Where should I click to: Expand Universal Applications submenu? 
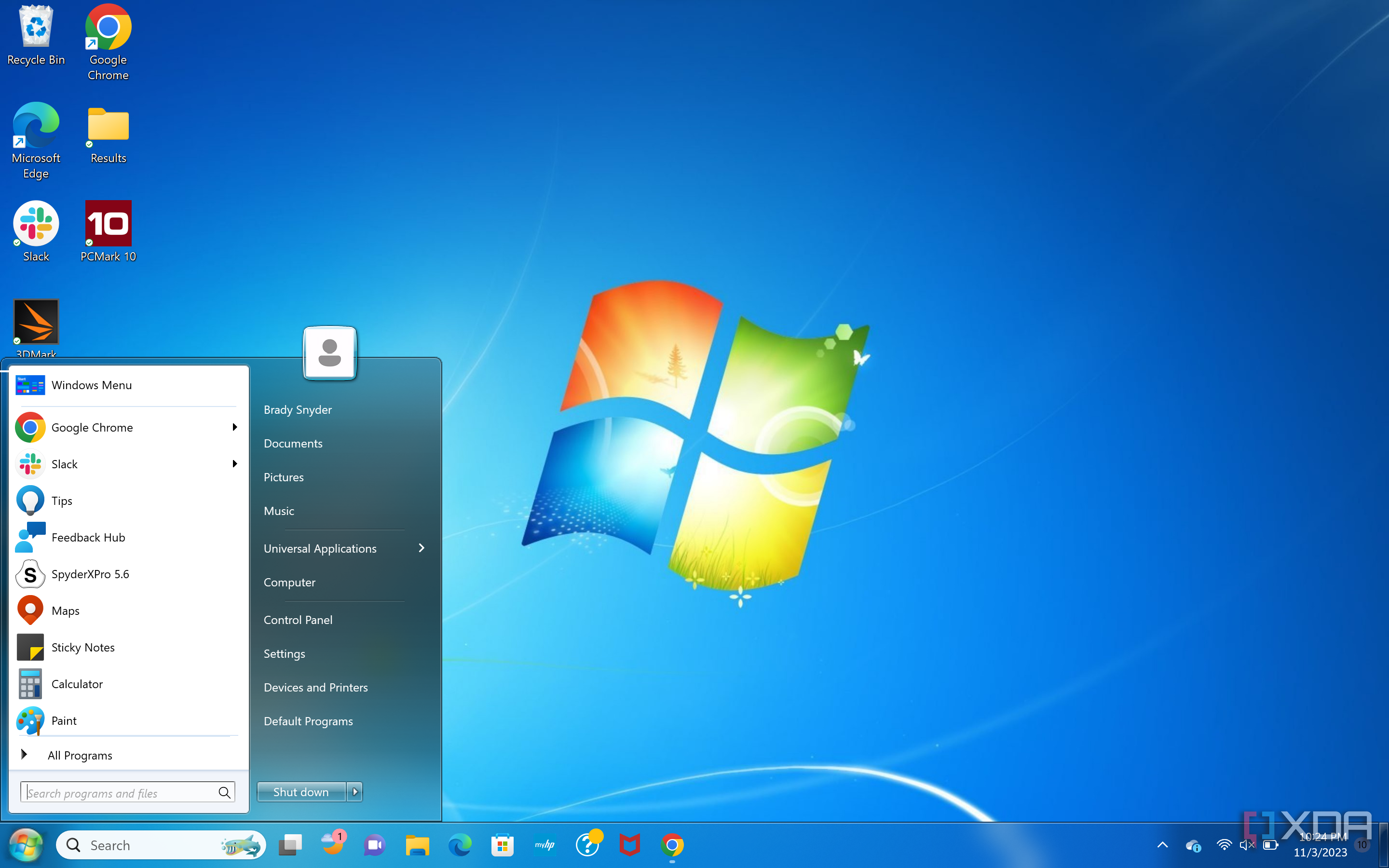pos(344,548)
